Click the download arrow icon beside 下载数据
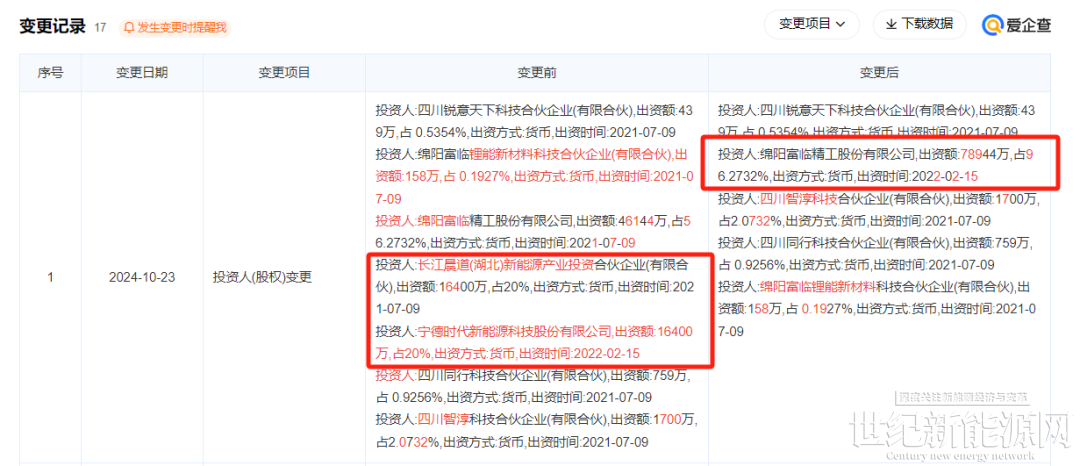This screenshot has width=1080, height=466. click(891, 24)
